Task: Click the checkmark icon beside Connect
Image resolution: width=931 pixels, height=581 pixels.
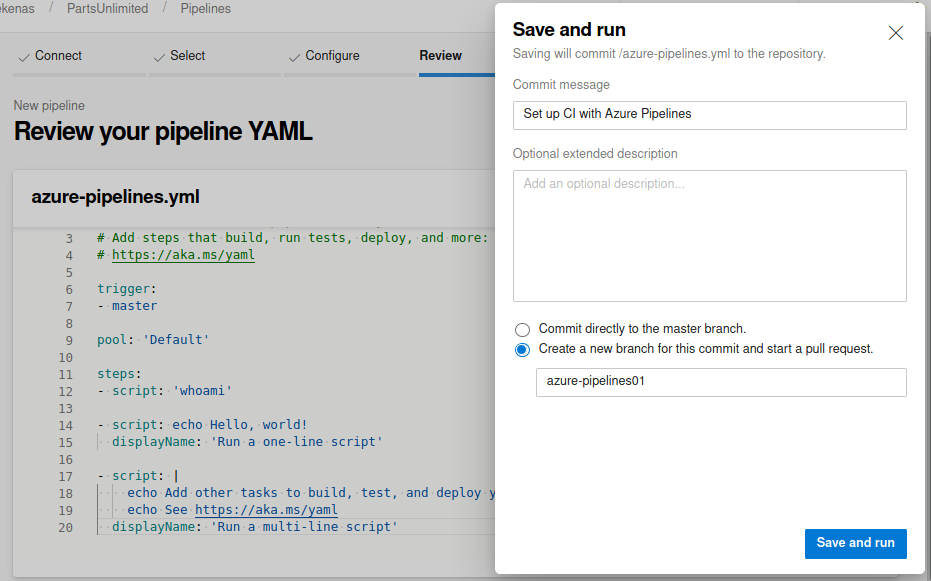Action: click(24, 58)
